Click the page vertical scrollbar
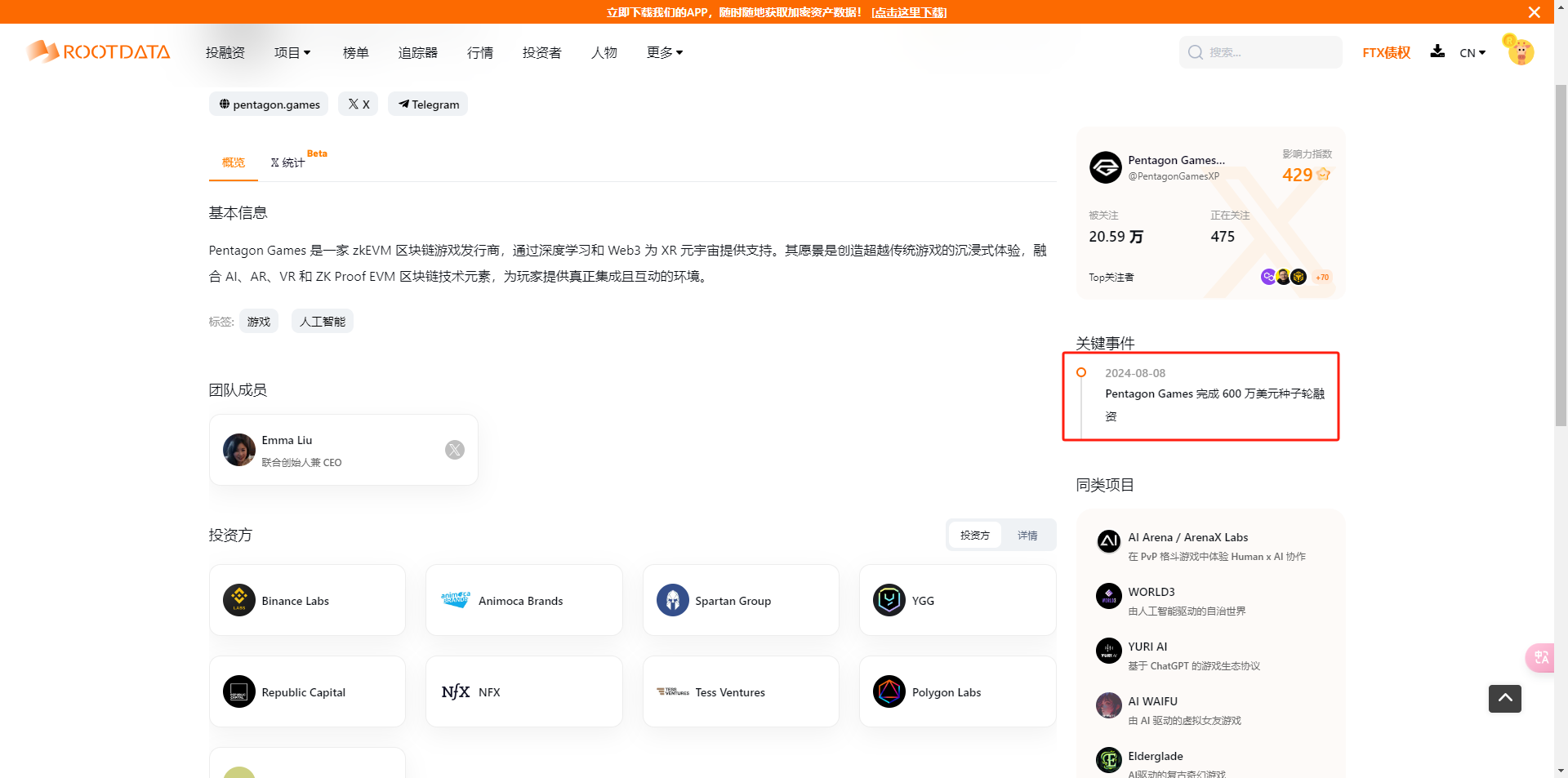1568x778 pixels. click(x=1561, y=254)
